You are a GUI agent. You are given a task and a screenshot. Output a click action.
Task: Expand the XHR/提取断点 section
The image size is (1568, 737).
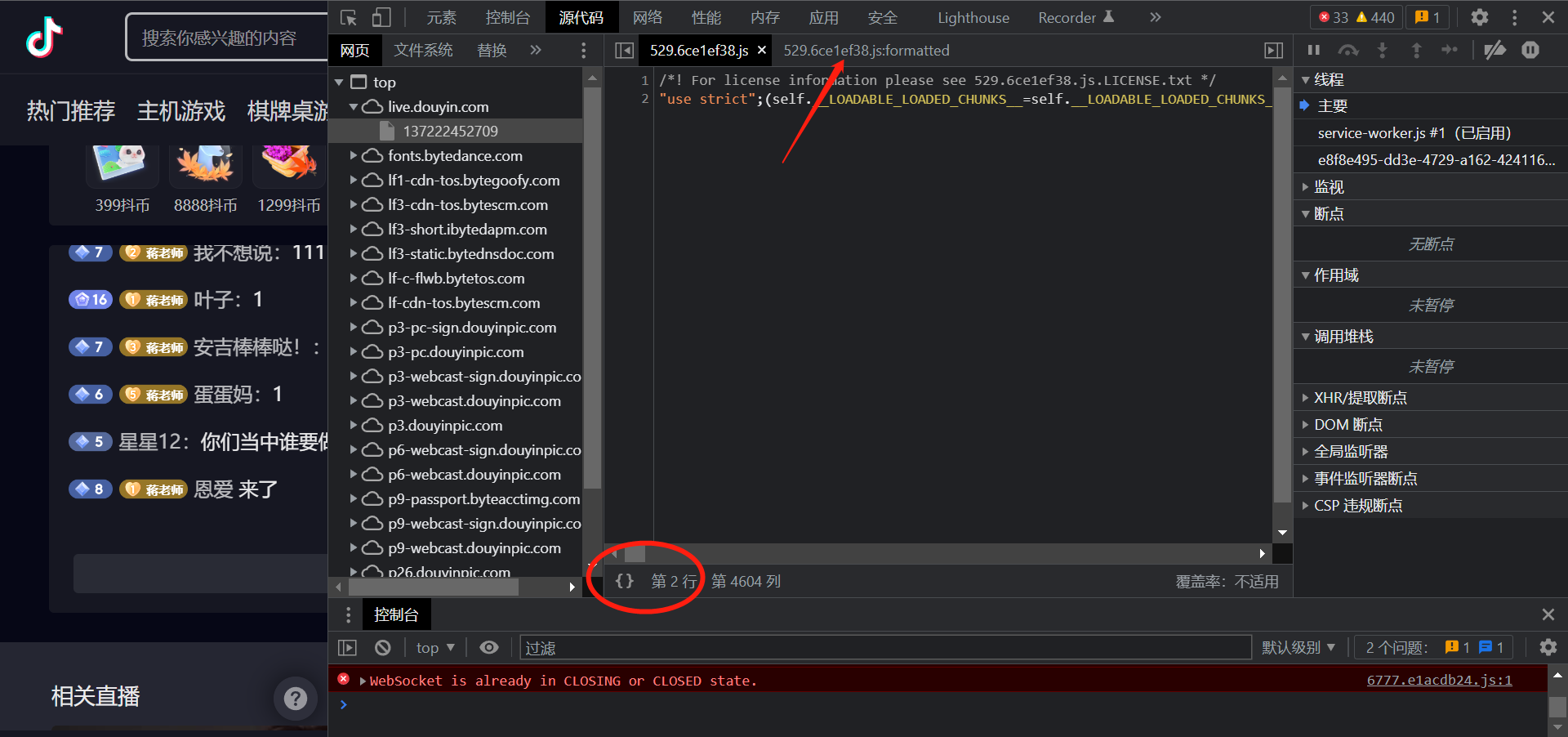[x=1305, y=398]
